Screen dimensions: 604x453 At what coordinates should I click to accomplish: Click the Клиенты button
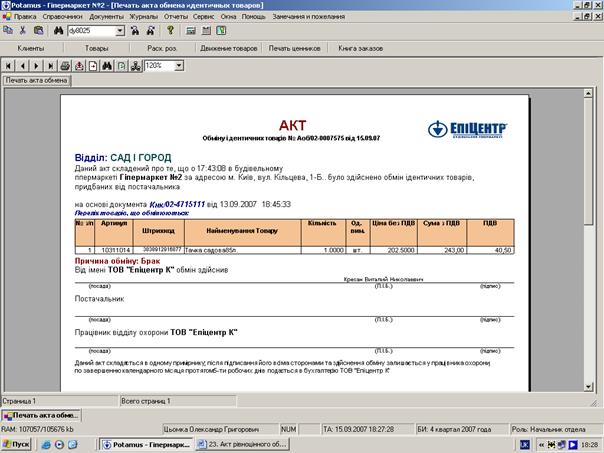(31, 49)
